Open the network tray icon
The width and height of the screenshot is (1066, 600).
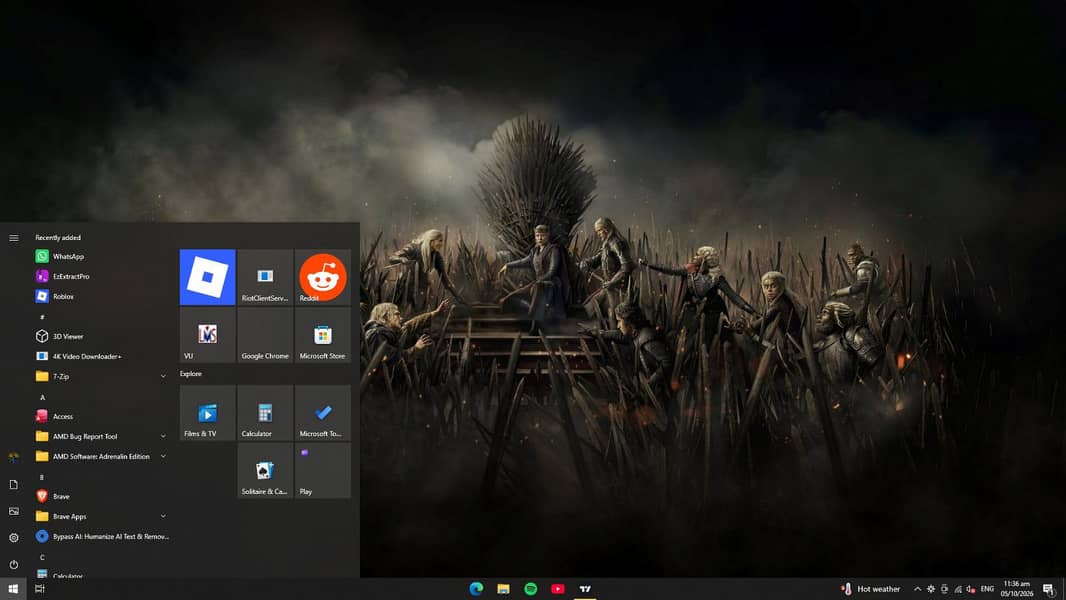pyautogui.click(x=958, y=589)
